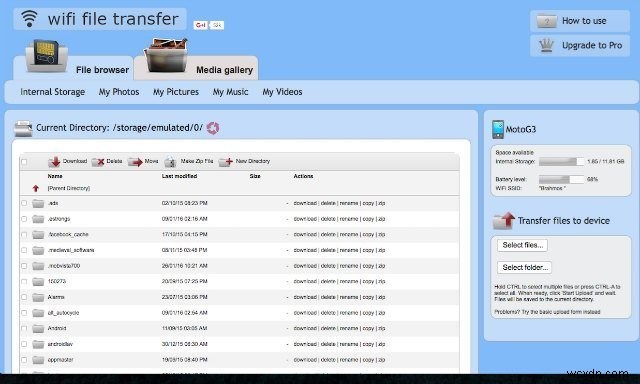
Task: Tick the select-all checkbox in the toolbar
Action: (24, 162)
